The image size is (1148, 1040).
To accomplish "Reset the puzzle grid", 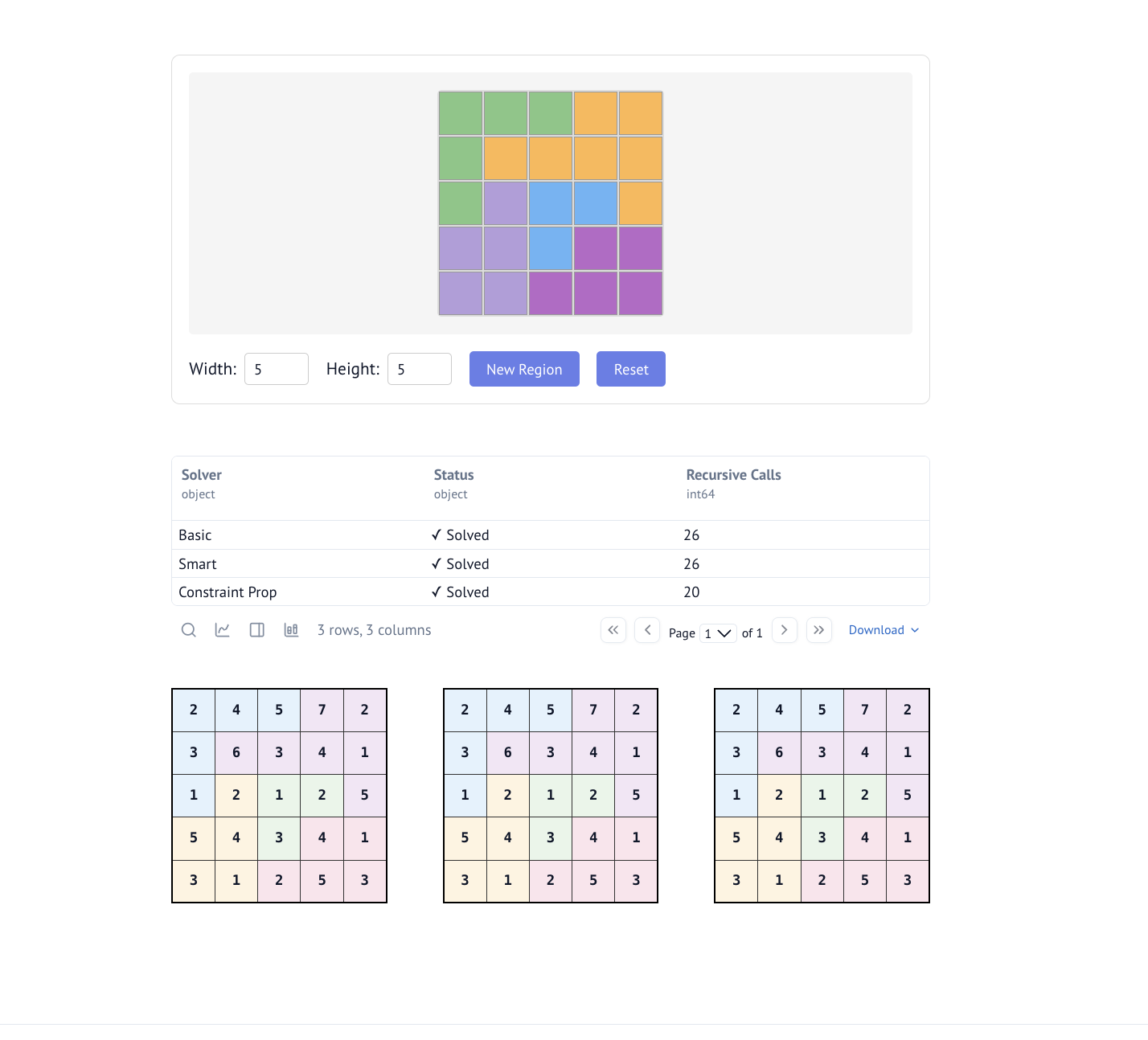I will coord(631,369).
